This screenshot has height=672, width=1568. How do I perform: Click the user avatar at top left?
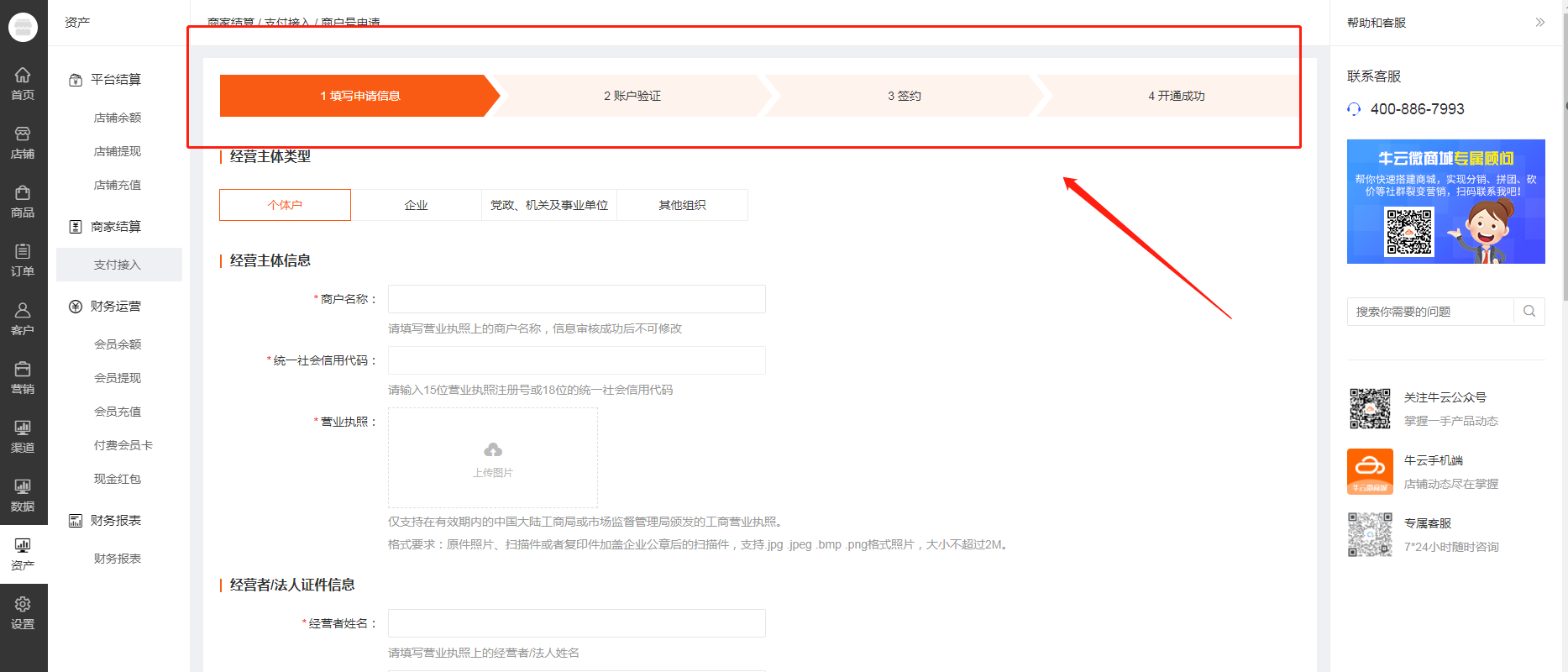pyautogui.click(x=23, y=27)
